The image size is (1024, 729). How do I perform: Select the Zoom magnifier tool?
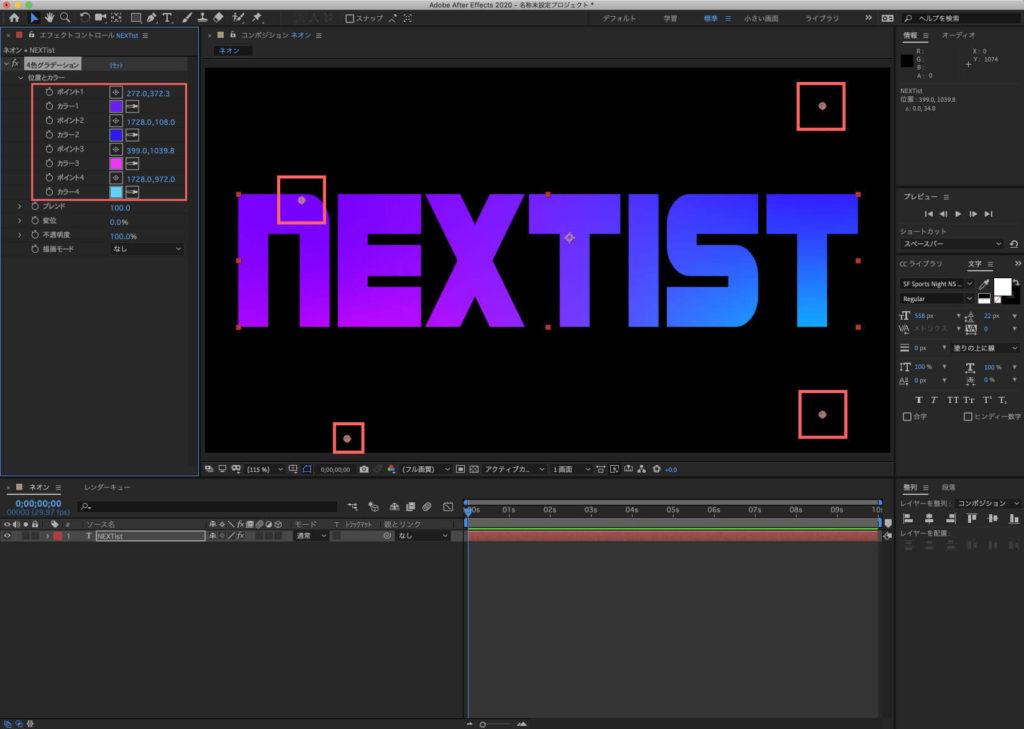click(65, 18)
